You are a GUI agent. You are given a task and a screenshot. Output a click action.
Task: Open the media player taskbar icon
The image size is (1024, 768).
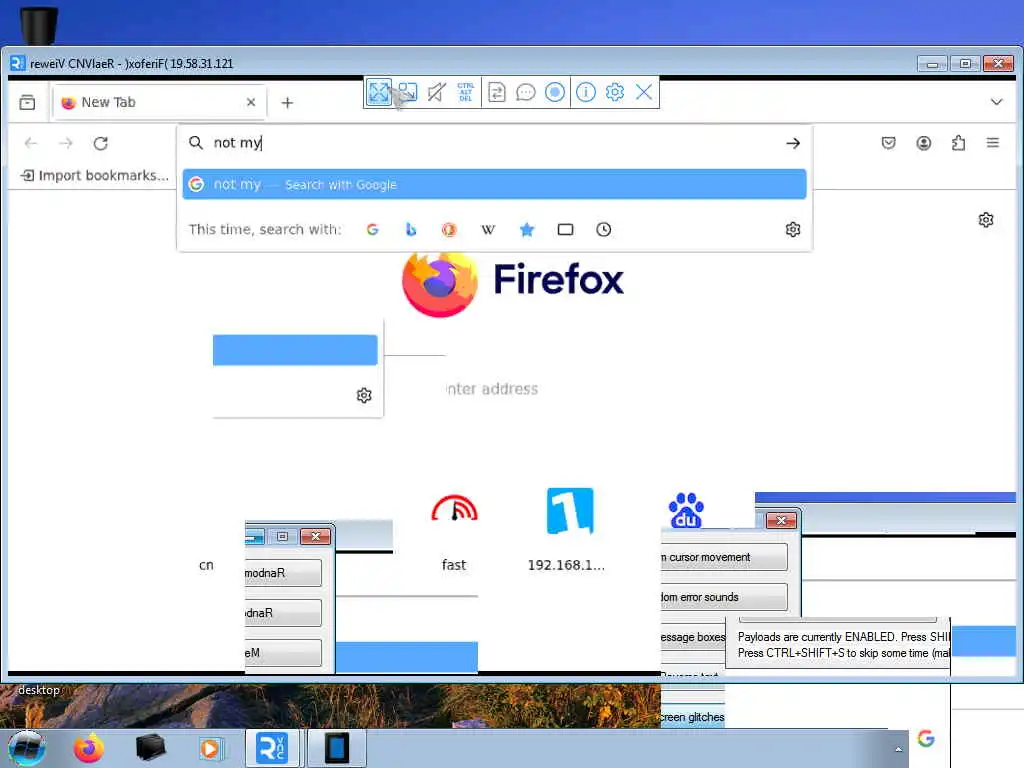[210, 748]
